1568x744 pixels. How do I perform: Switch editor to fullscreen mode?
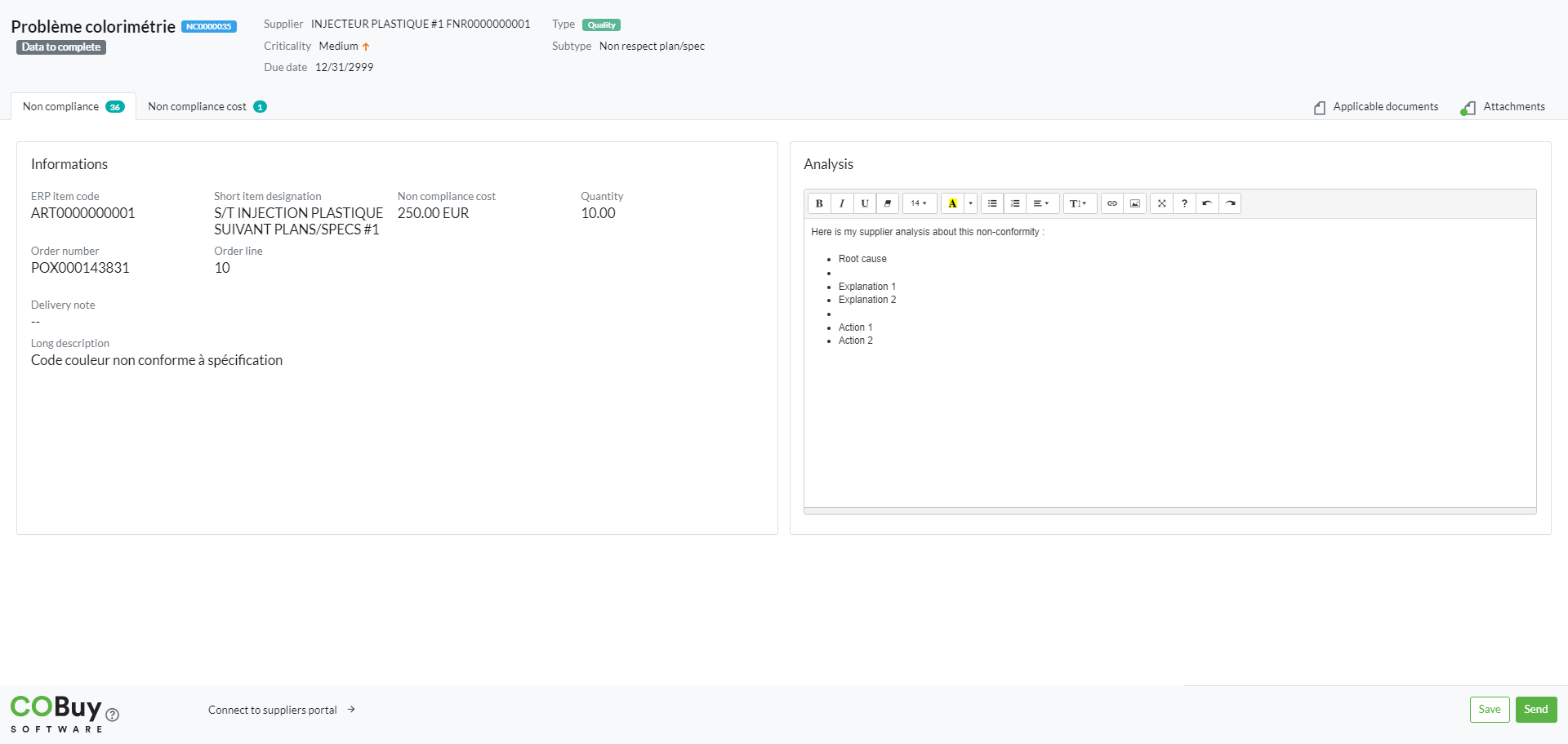click(1161, 203)
